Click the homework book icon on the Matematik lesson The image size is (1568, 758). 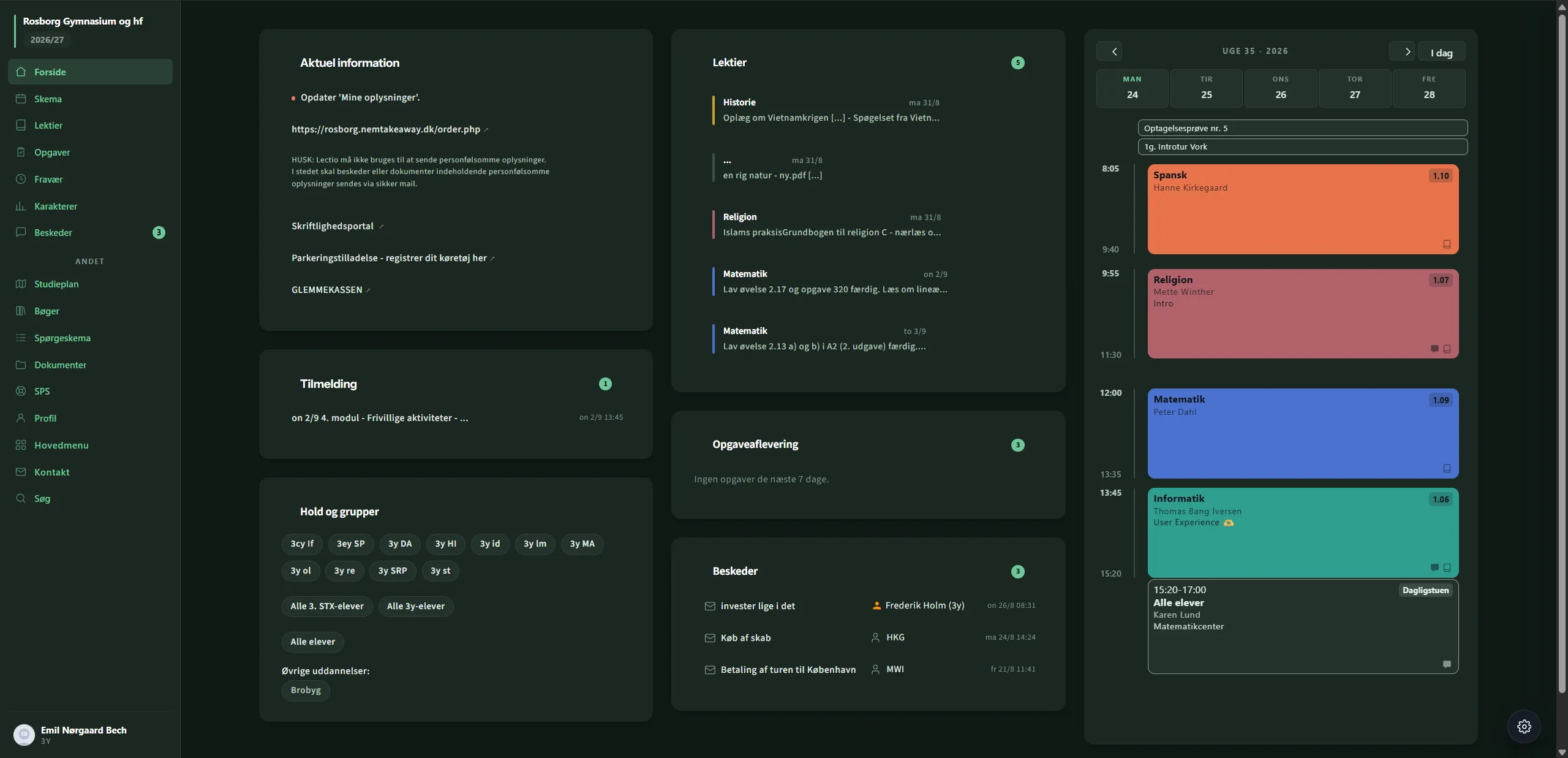click(1447, 468)
